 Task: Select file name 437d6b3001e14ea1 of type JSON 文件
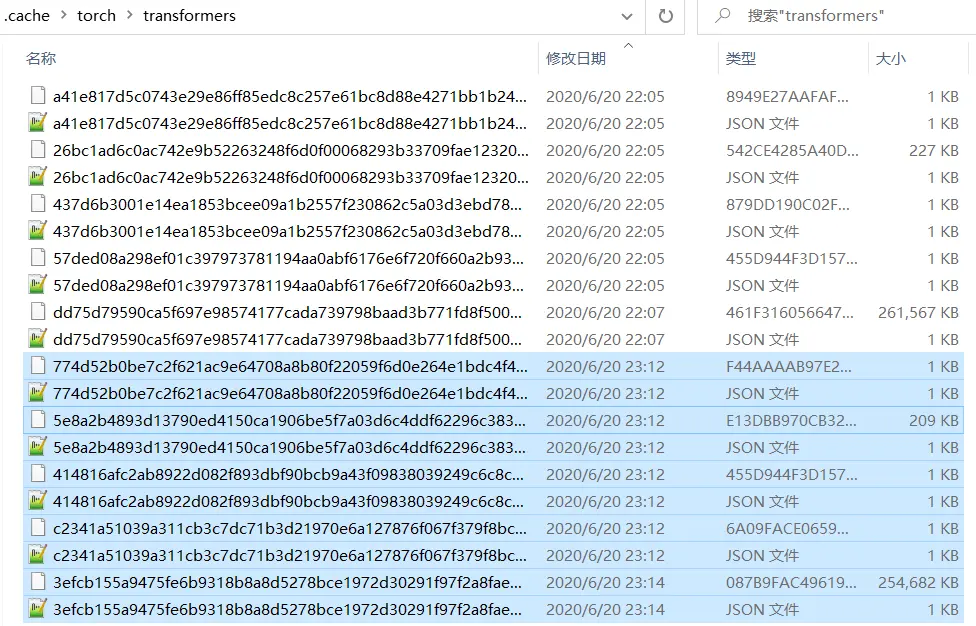point(288,231)
